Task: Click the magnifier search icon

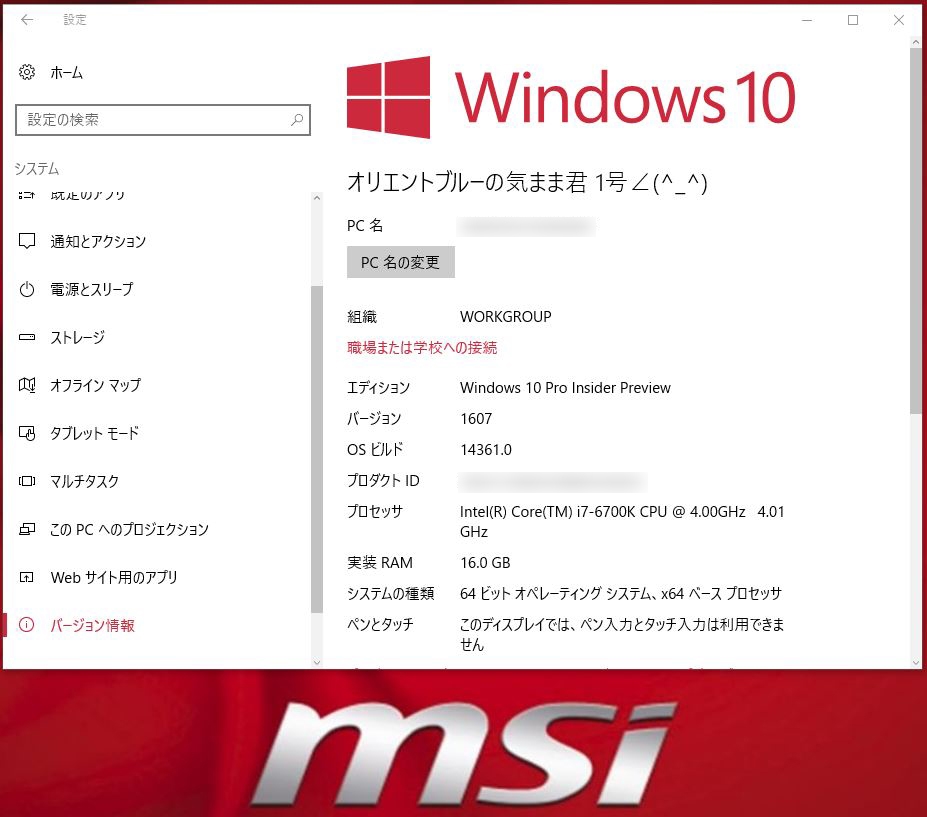Action: tap(297, 120)
